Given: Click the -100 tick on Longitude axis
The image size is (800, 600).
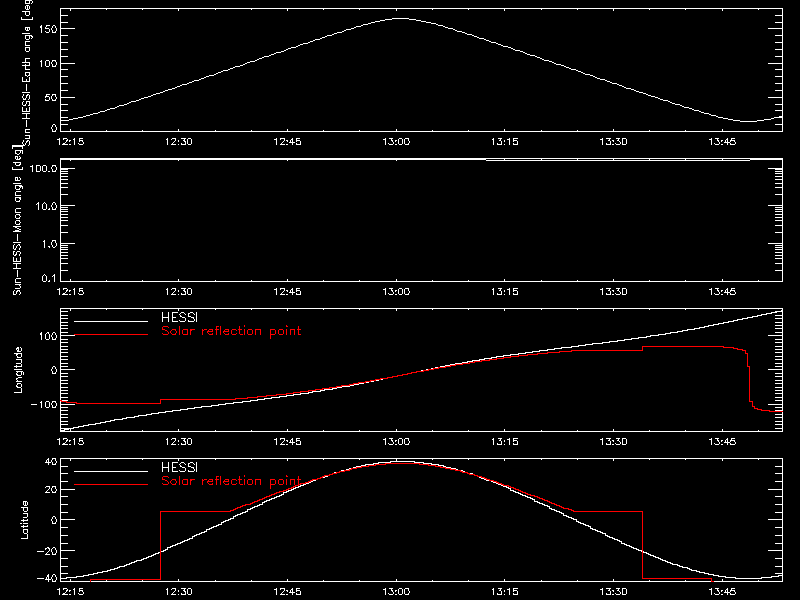Looking at the screenshot, I should [x=44, y=404].
